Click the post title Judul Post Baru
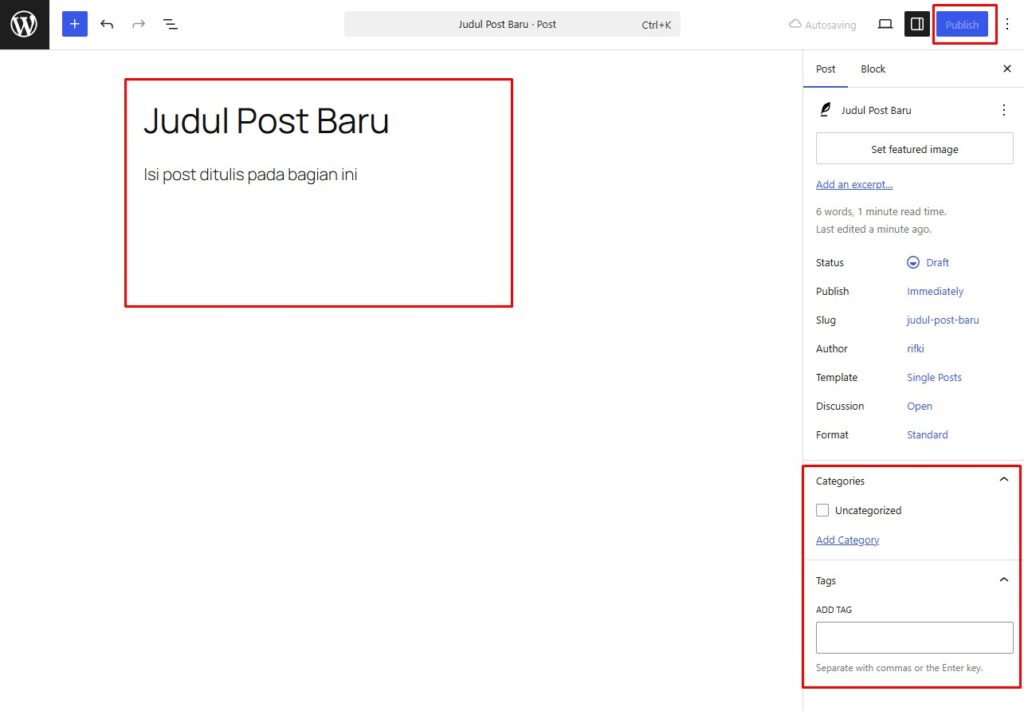The width and height of the screenshot is (1024, 711). [x=266, y=121]
